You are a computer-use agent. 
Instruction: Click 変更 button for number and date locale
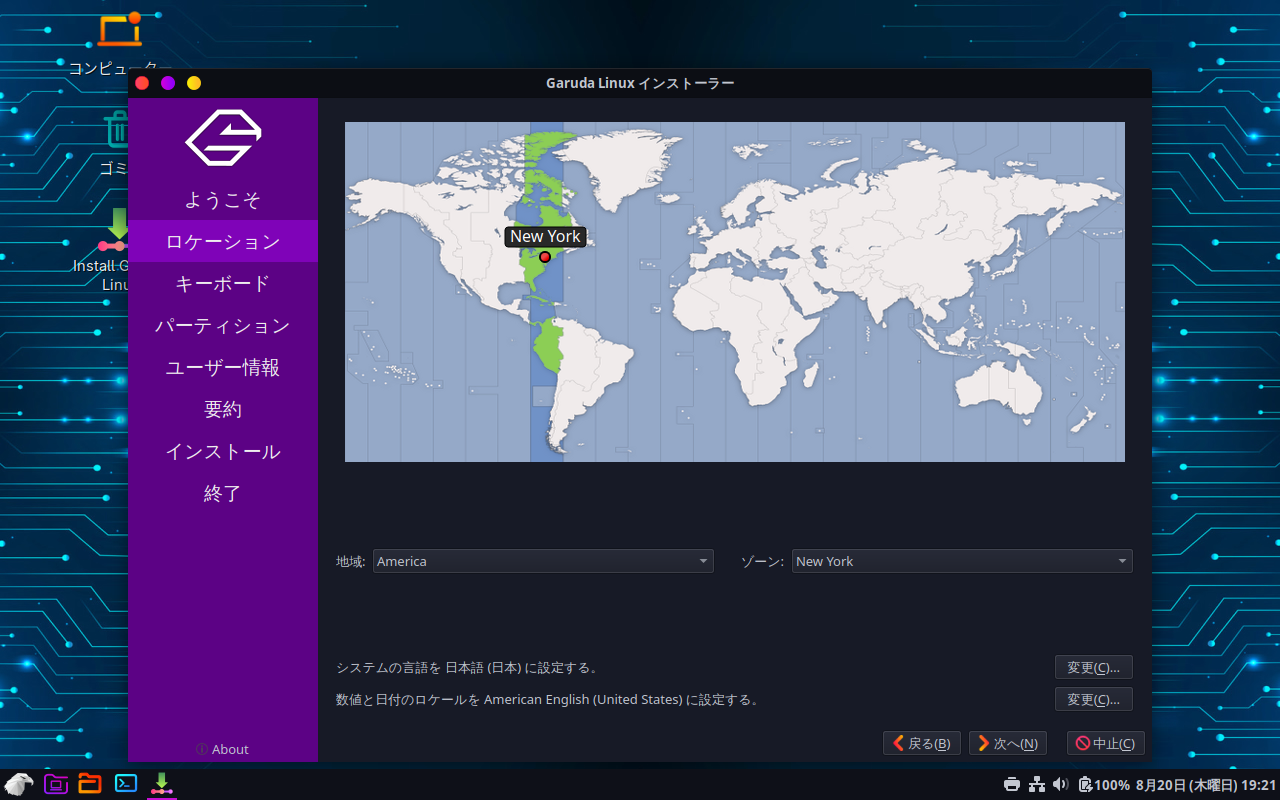click(1094, 699)
